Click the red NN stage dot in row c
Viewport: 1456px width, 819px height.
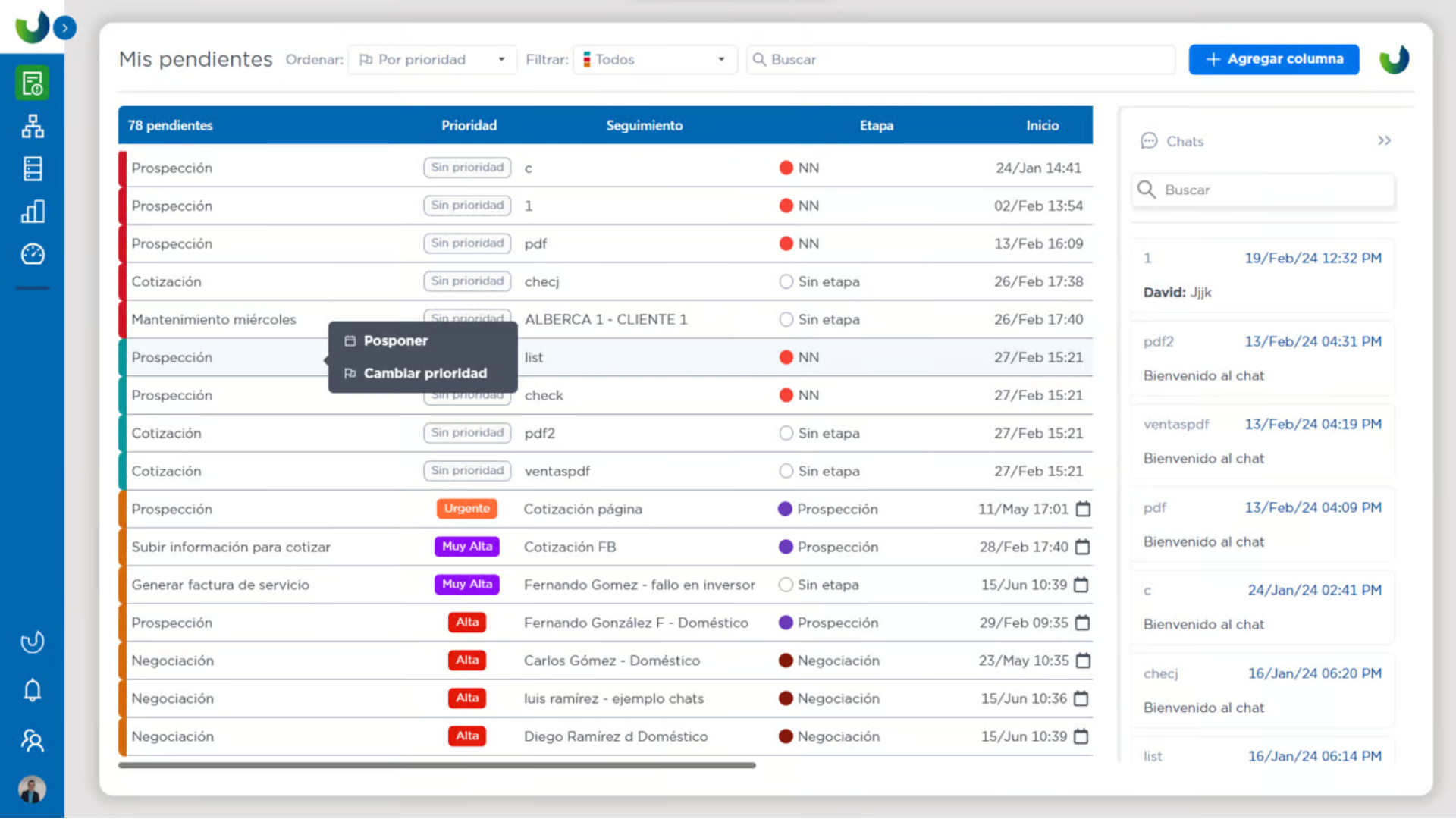click(786, 168)
